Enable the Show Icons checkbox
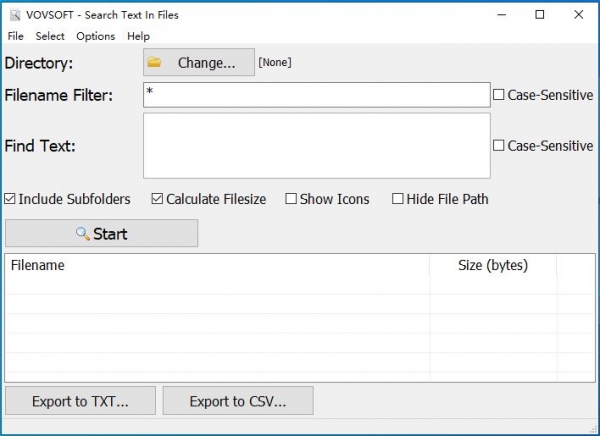The image size is (600, 436). coord(291,199)
